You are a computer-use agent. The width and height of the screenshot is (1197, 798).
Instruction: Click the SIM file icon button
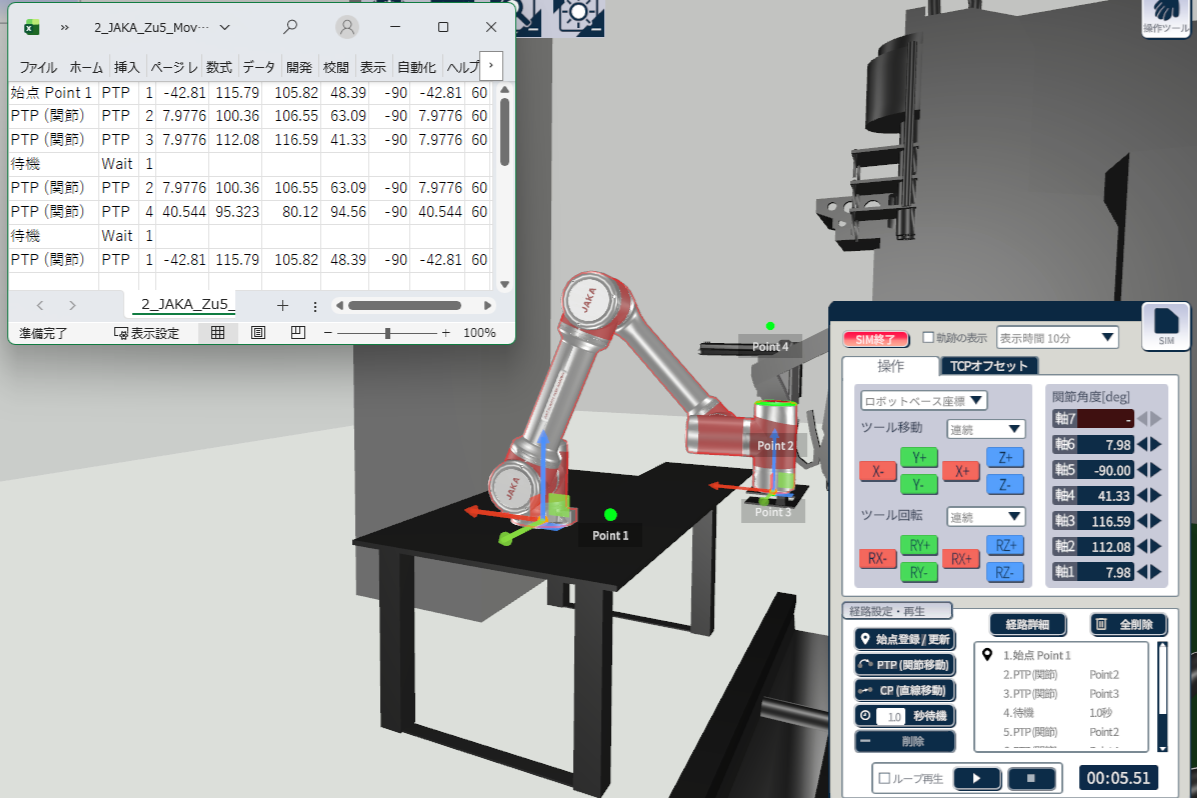1166,326
